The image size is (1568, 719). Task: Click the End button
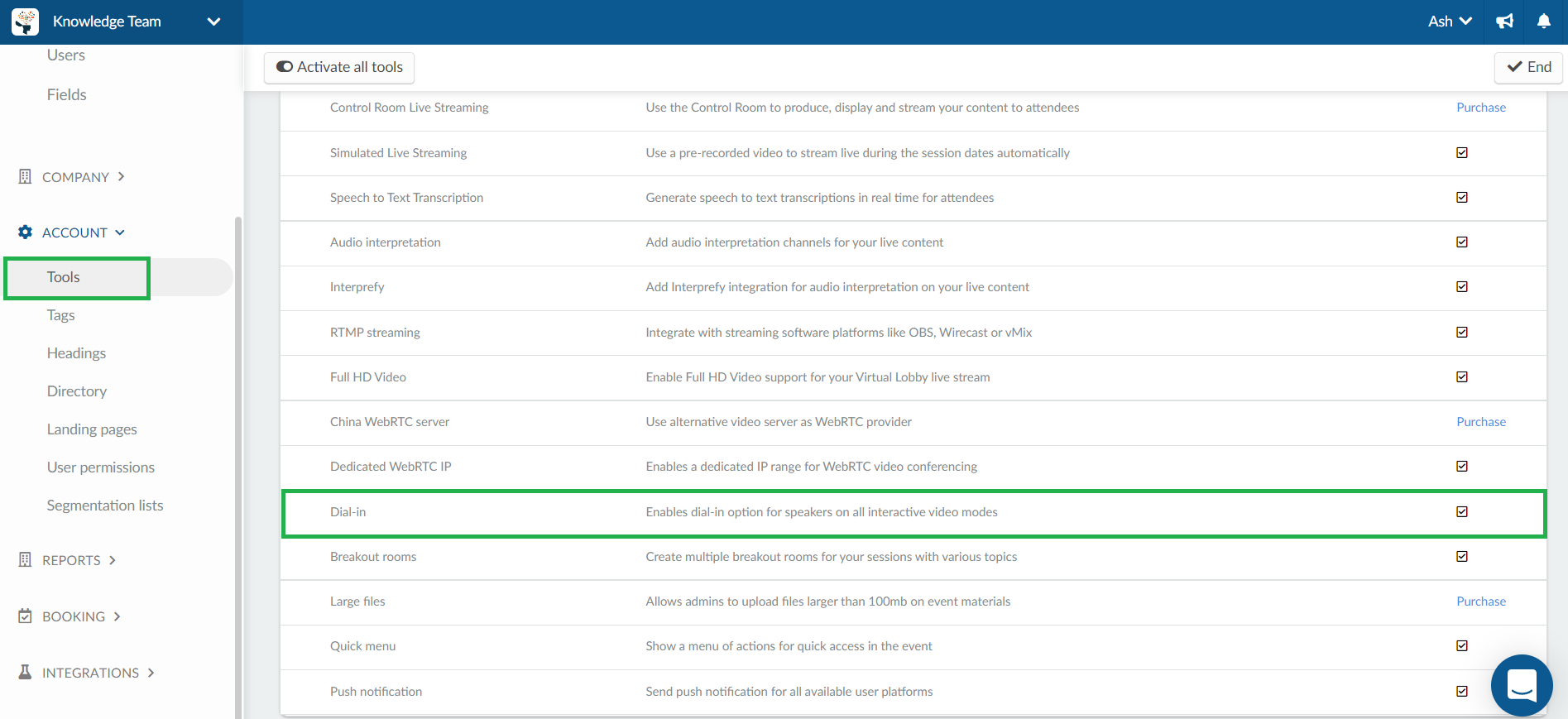[x=1528, y=68]
